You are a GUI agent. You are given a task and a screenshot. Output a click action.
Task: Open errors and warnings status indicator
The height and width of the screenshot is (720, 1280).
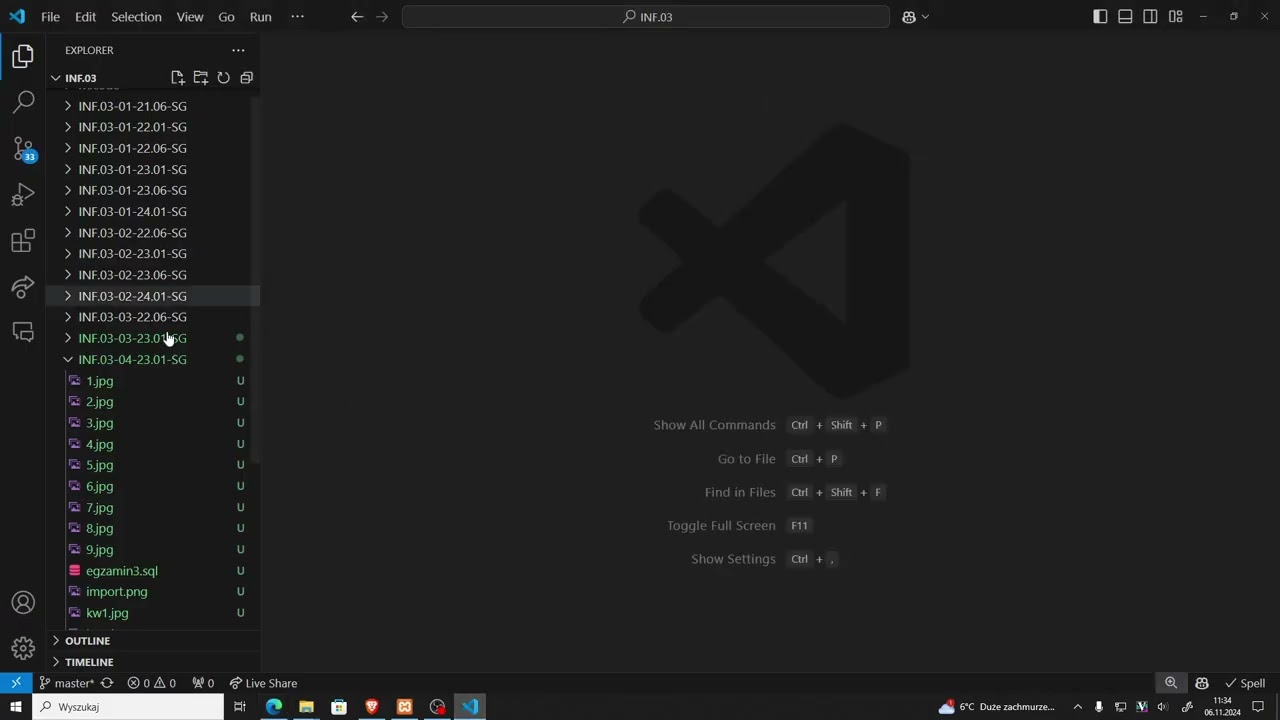point(152,683)
